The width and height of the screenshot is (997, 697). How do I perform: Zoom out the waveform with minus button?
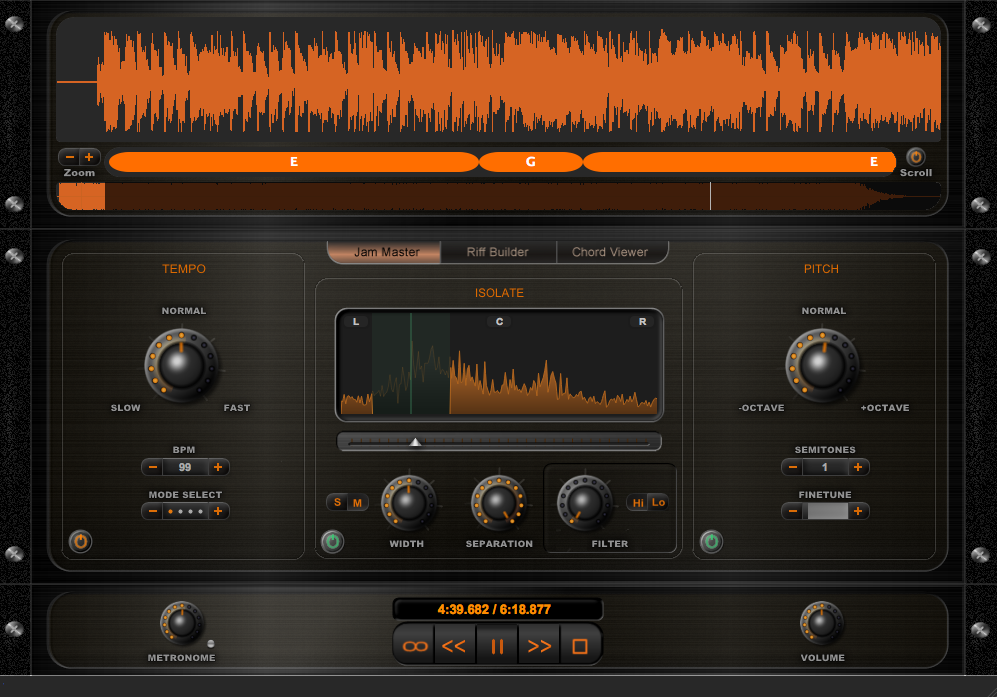(70, 157)
